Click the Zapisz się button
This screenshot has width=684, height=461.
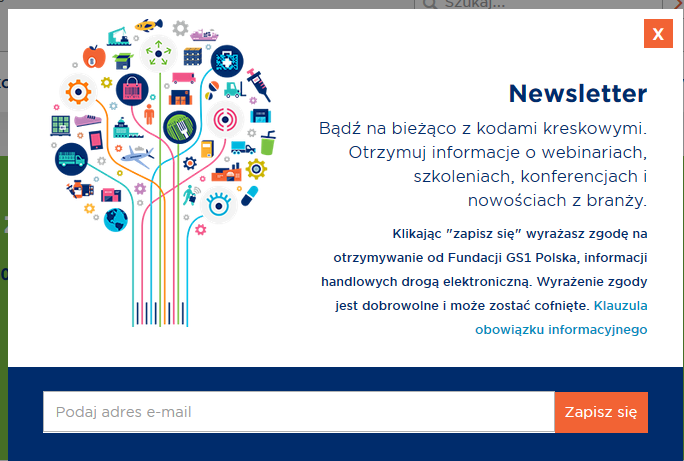coord(600,412)
